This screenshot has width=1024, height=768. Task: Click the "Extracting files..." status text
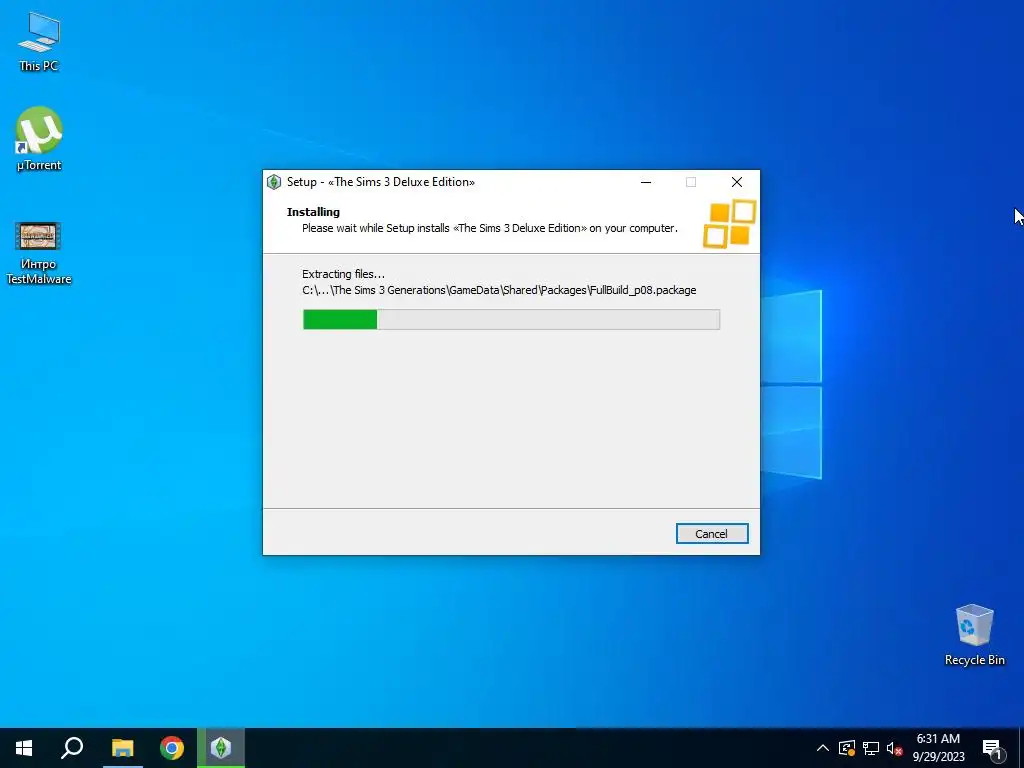click(344, 274)
